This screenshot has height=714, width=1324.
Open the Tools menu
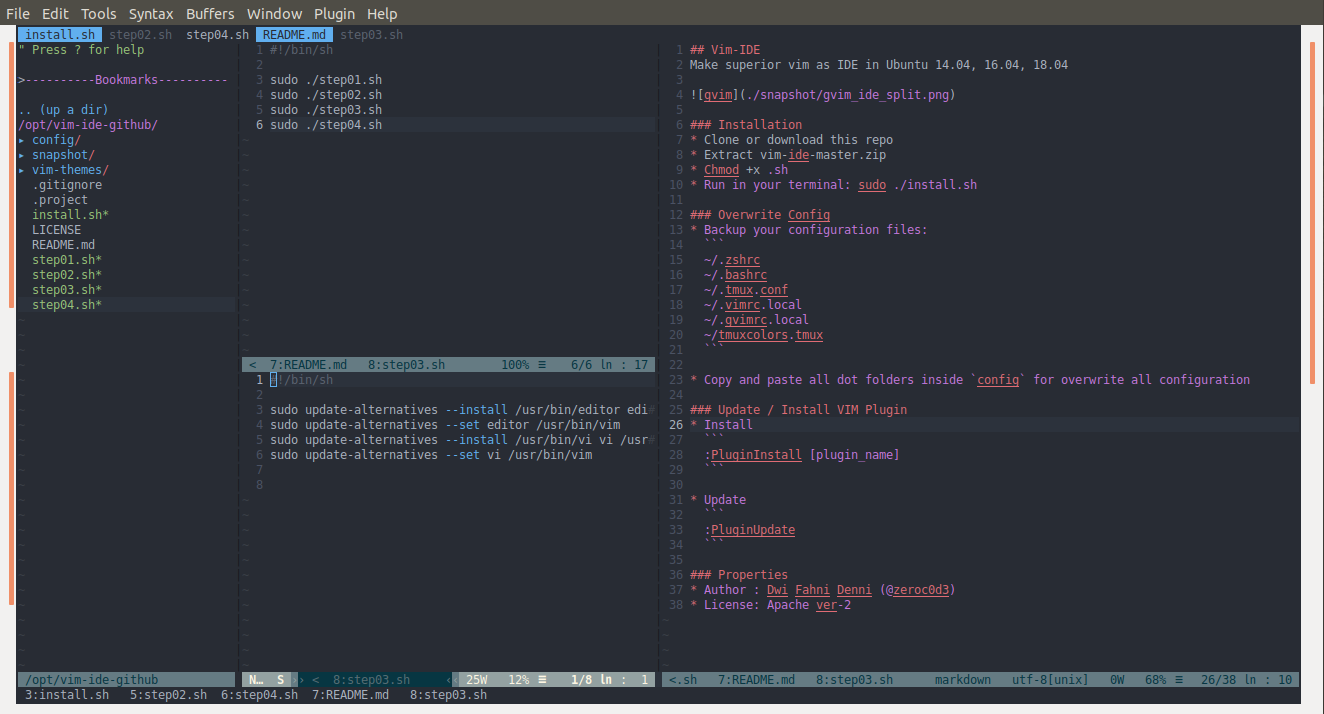[x=98, y=14]
